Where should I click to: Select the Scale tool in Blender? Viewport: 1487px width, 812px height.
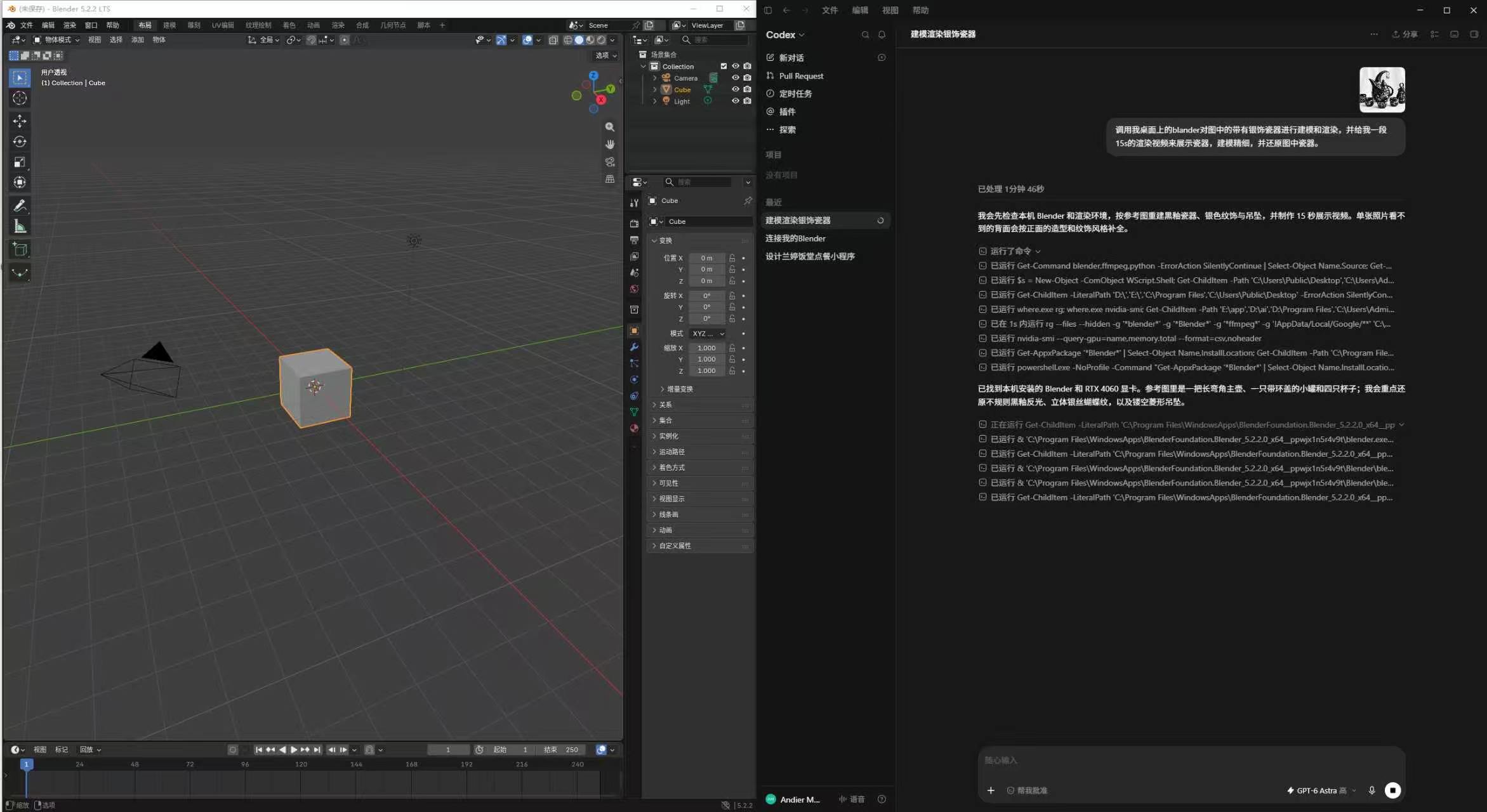[x=20, y=162]
